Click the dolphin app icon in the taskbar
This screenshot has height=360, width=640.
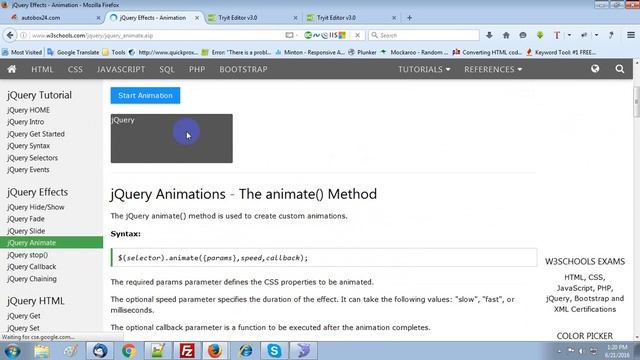pyautogui.click(x=303, y=351)
